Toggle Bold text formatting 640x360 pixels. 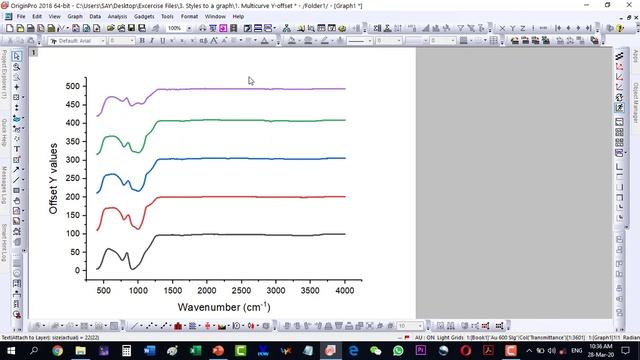click(142, 40)
